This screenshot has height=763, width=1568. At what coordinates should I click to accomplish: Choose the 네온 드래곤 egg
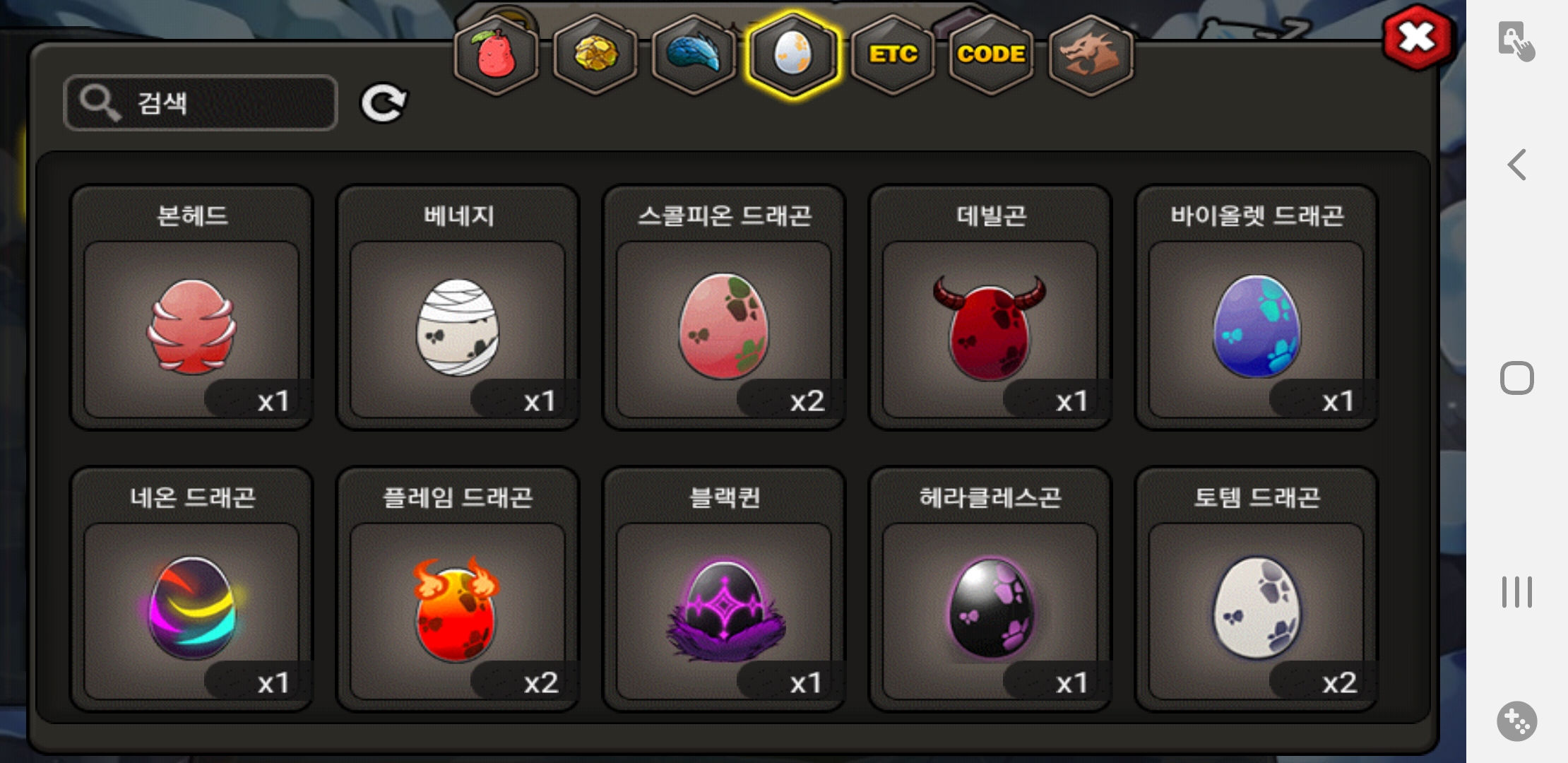[x=191, y=590]
